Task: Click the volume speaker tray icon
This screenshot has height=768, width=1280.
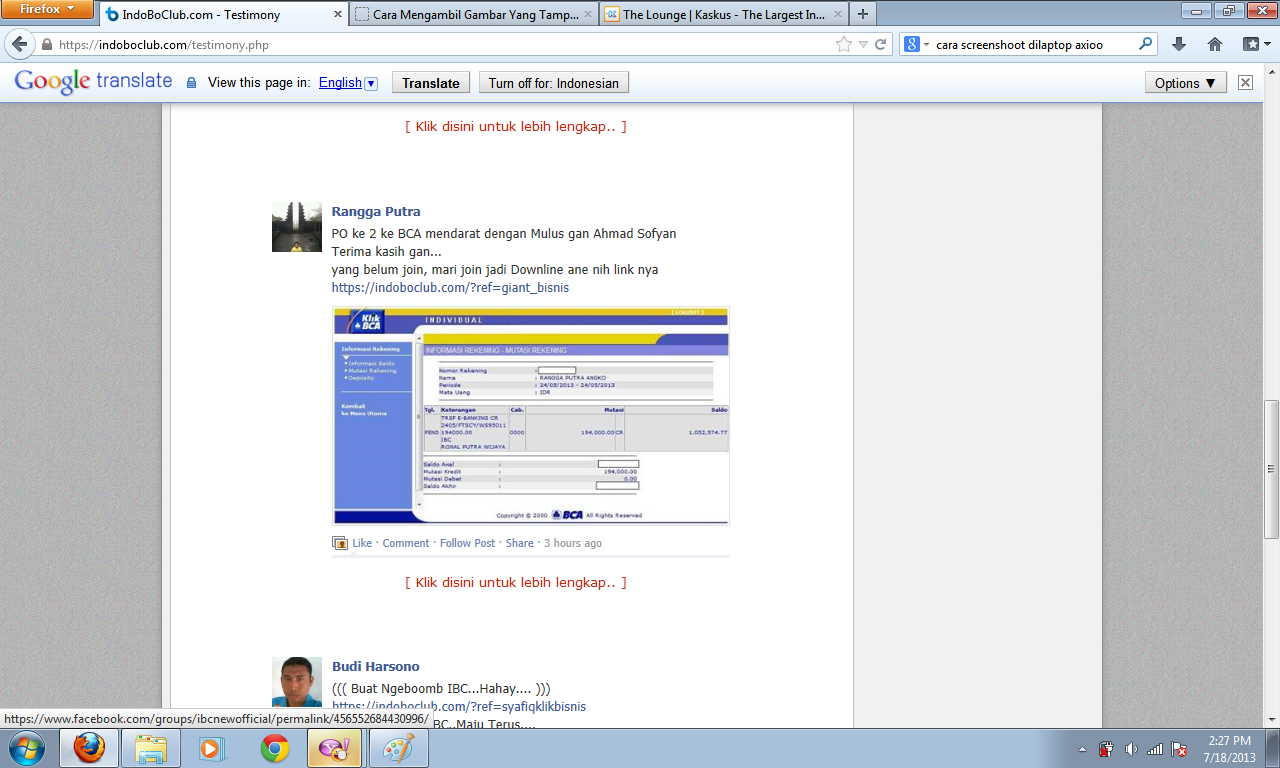Action: (1131, 748)
